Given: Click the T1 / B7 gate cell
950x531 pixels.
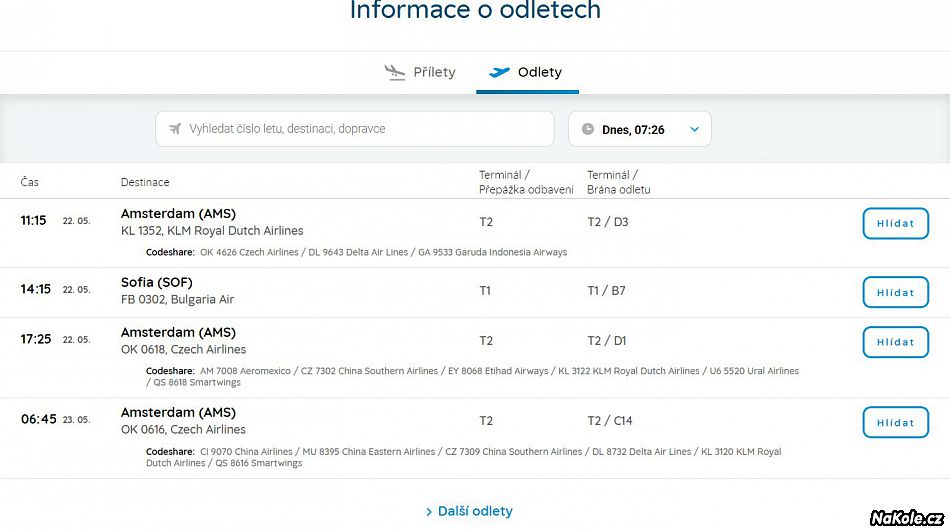Looking at the screenshot, I should coord(606,290).
